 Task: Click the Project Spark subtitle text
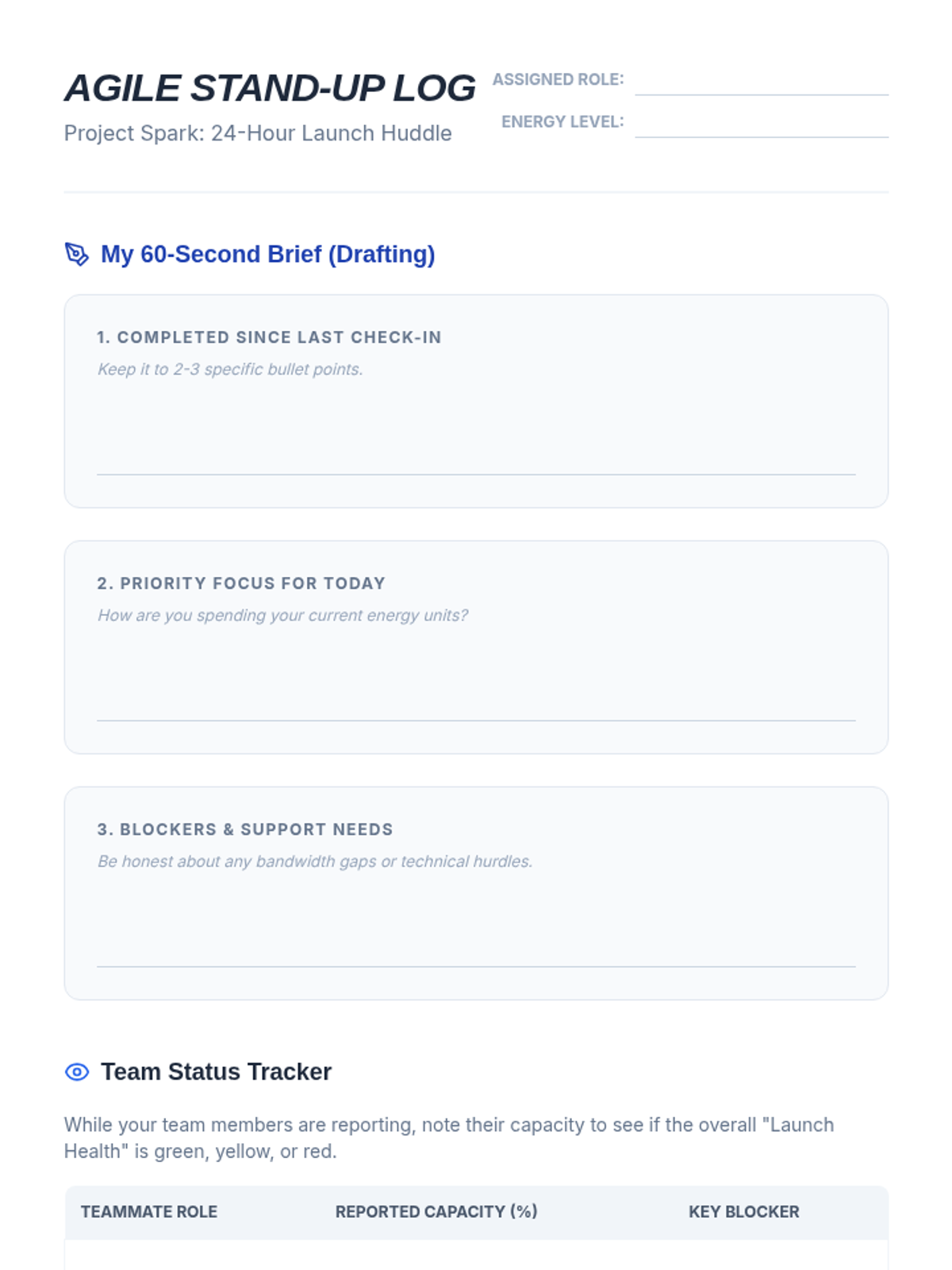[258, 133]
